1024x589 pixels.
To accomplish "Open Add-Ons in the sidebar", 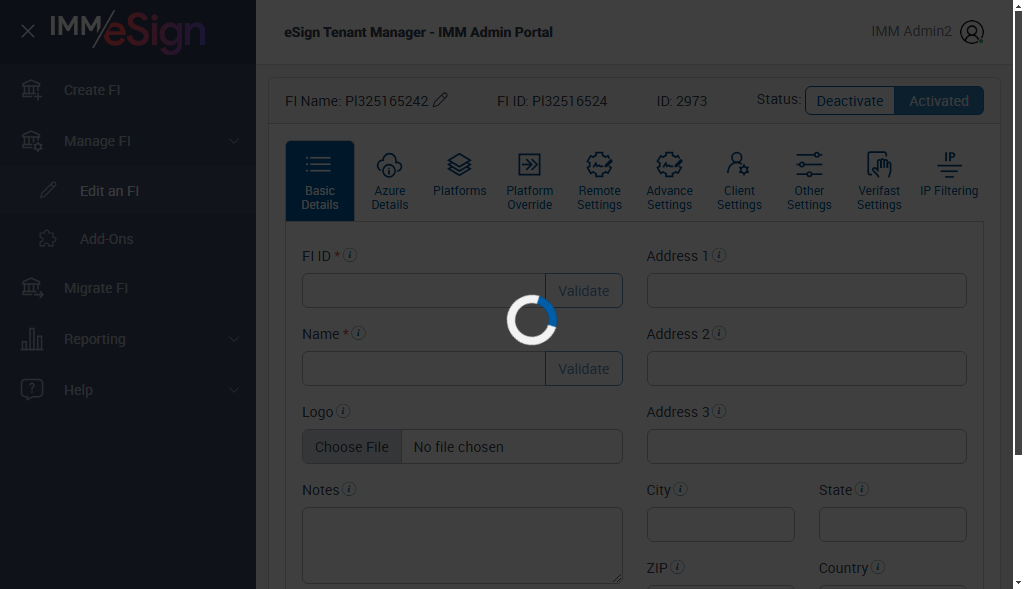I will tap(106, 239).
